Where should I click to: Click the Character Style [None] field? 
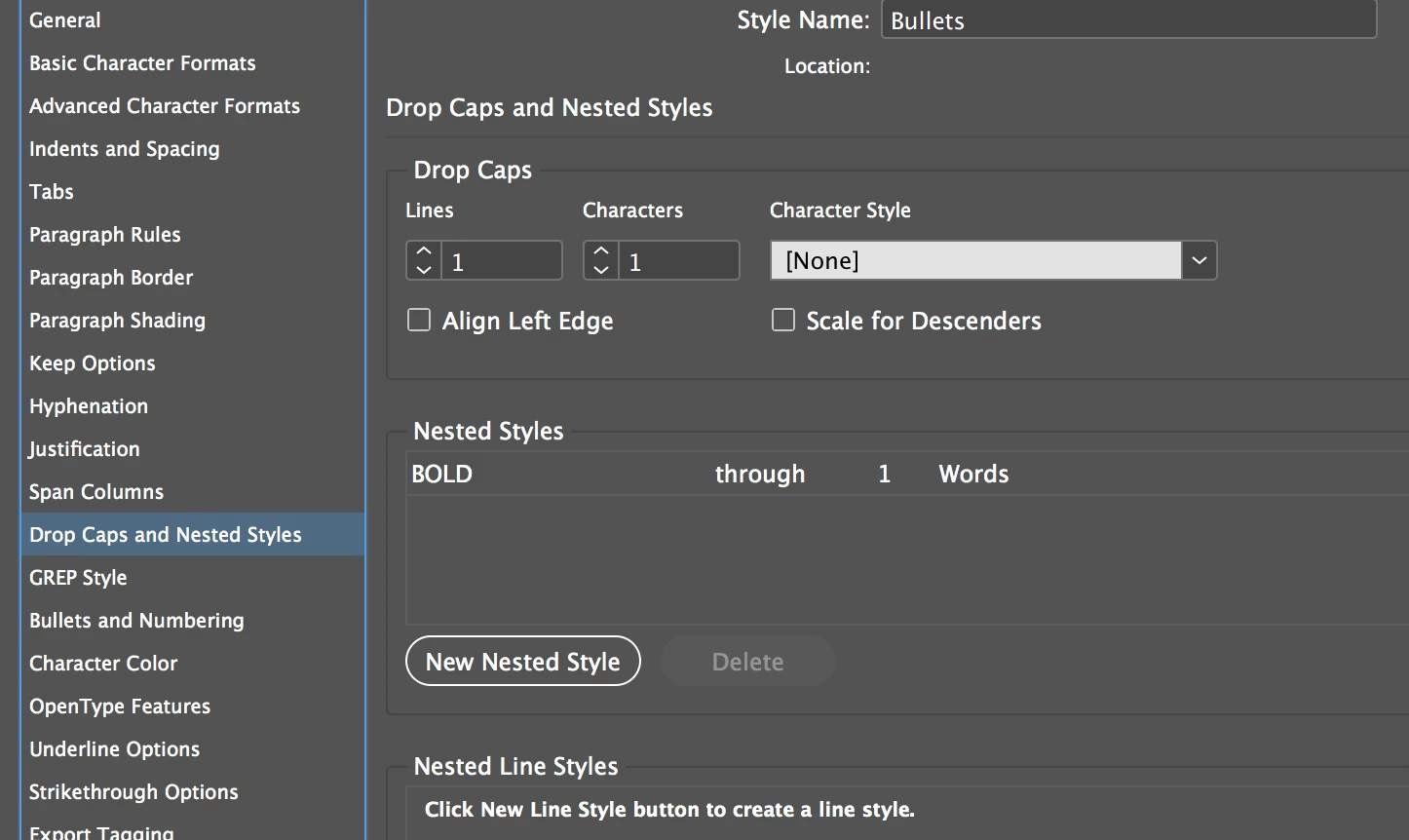pos(974,261)
